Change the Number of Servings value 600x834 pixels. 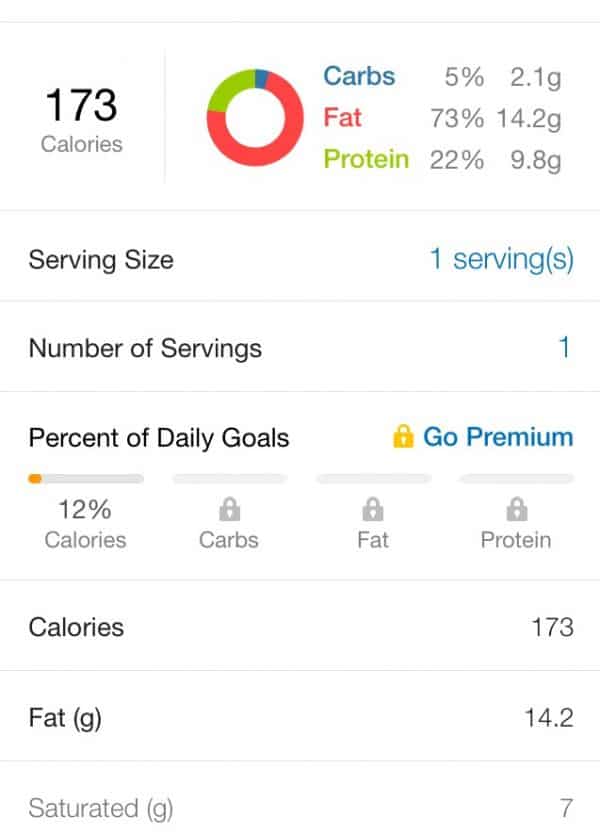564,348
